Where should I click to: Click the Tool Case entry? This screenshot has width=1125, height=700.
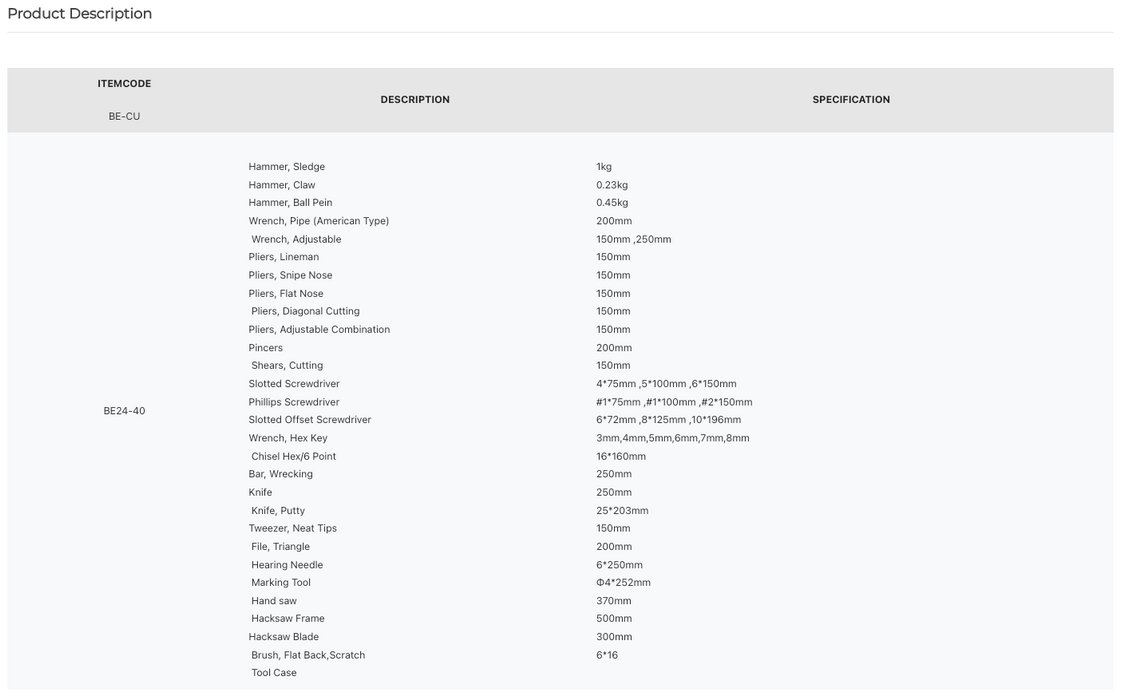[x=273, y=673]
